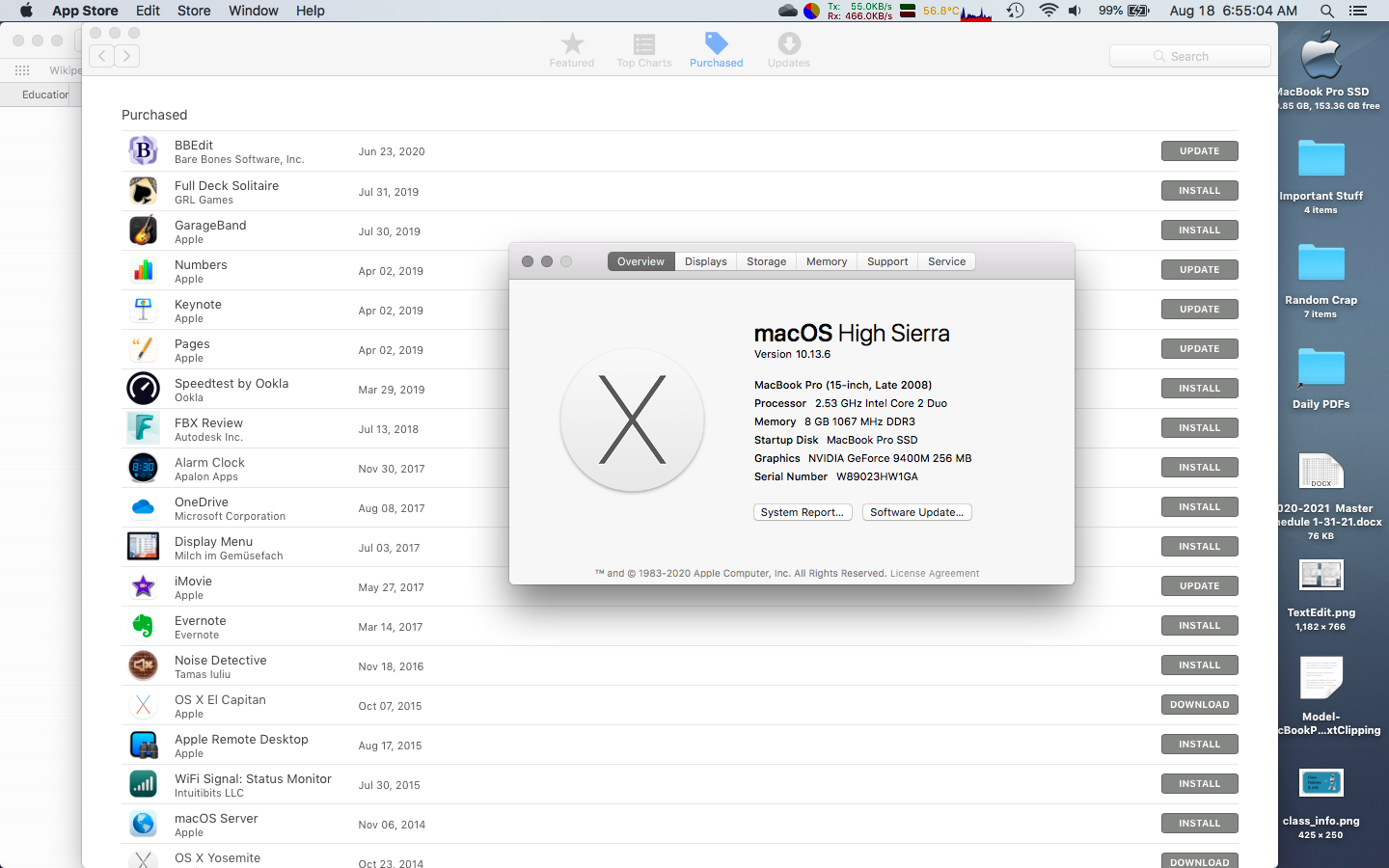This screenshot has height=868, width=1389.
Task: Open Time Machine menu bar icon
Action: tap(1015, 11)
